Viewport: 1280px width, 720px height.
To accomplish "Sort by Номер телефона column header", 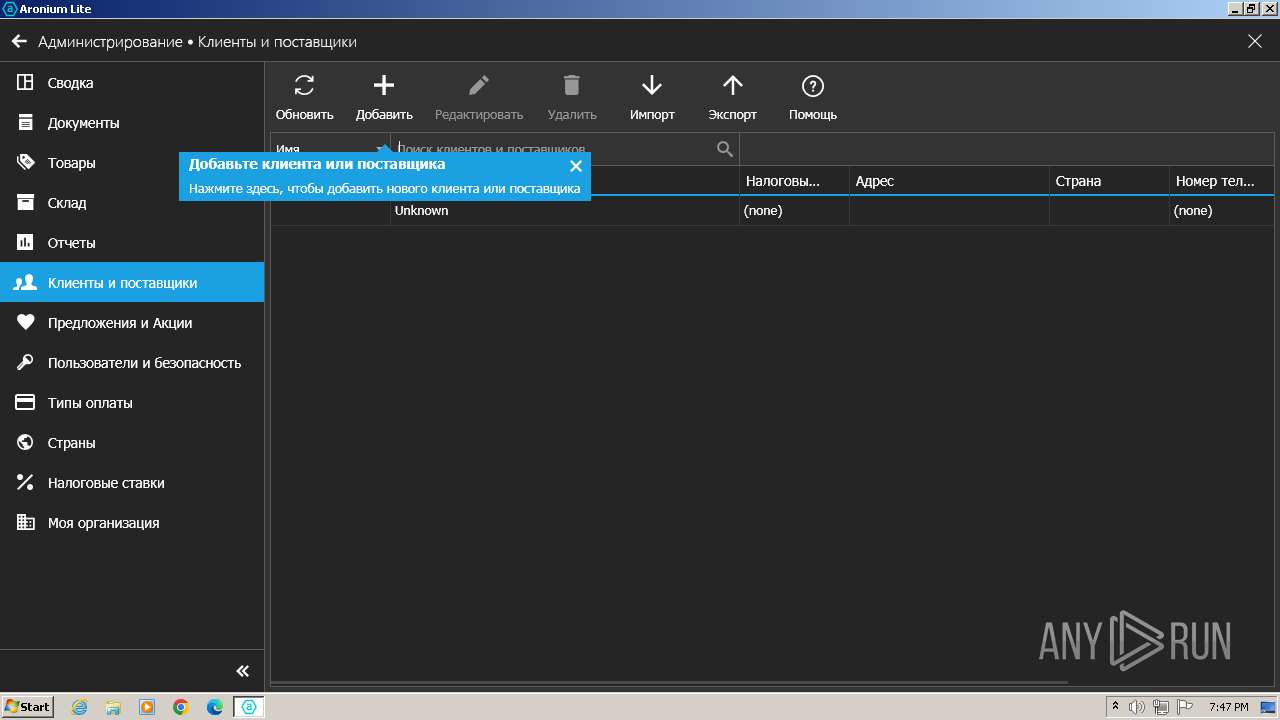I will point(1221,181).
